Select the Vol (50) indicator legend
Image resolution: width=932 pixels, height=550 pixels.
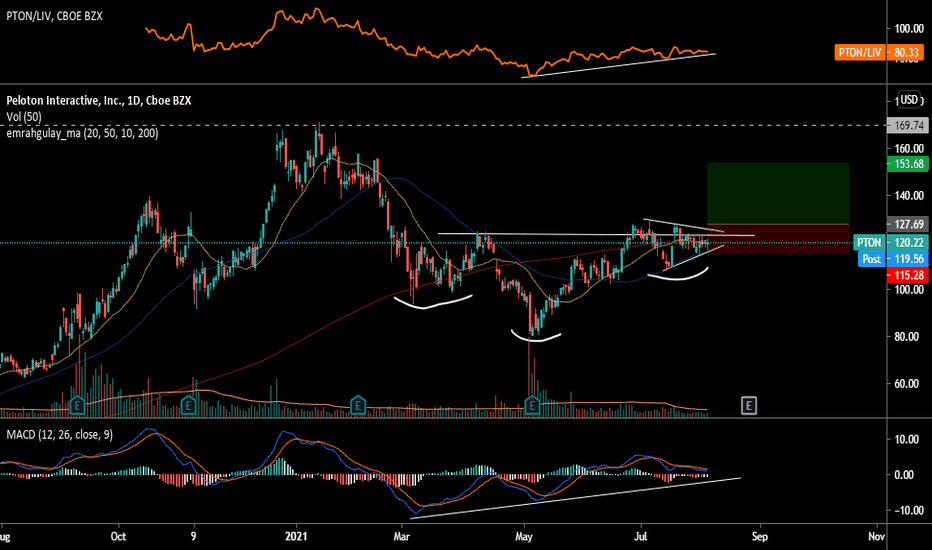[24, 117]
